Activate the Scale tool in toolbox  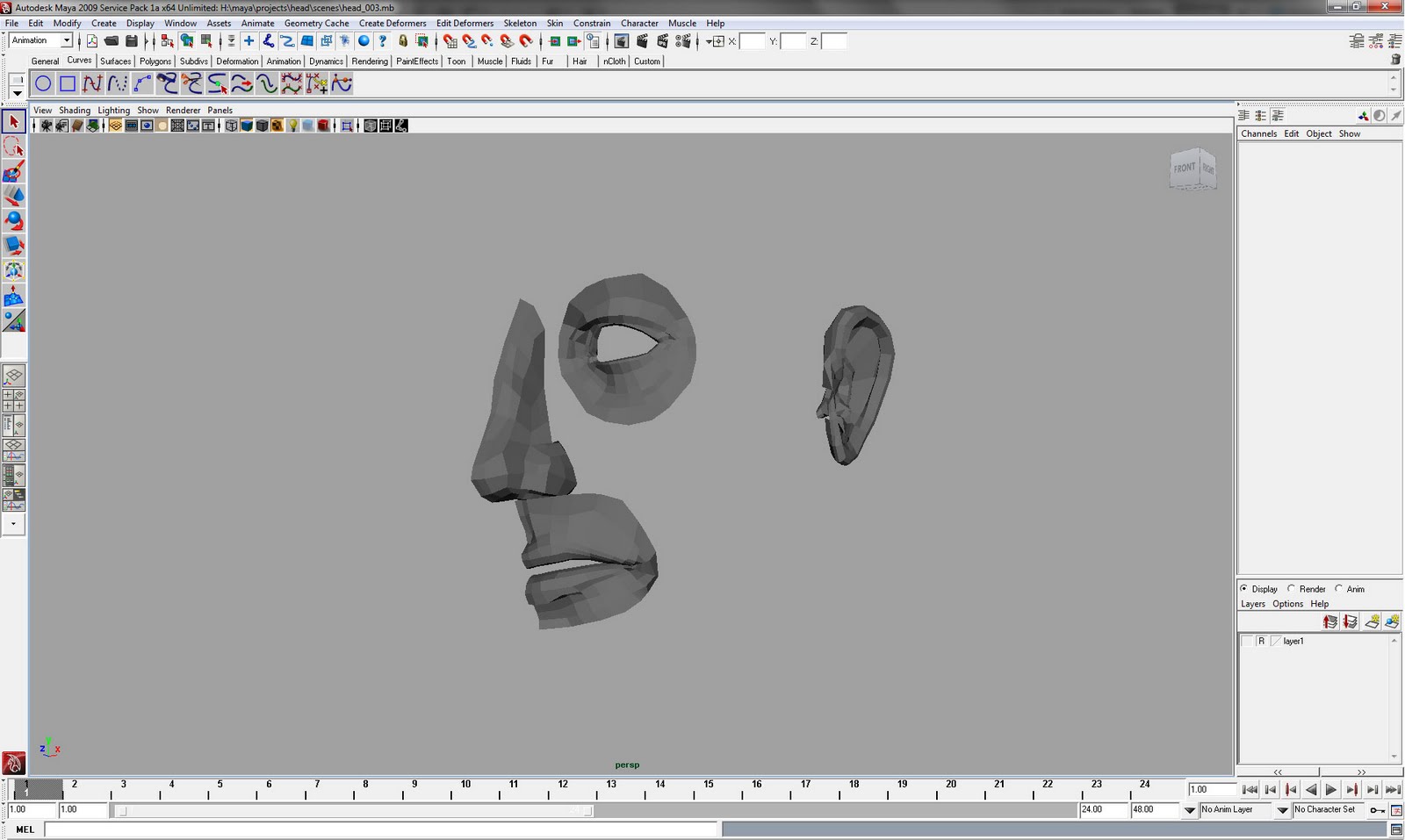tap(13, 245)
